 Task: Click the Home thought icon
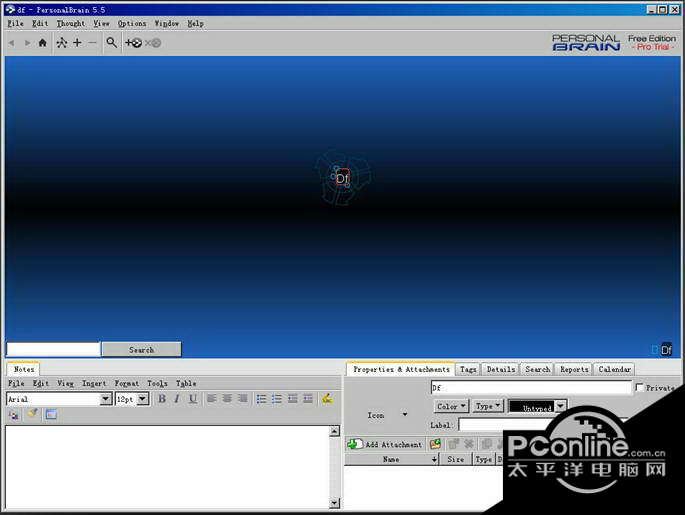click(42, 43)
